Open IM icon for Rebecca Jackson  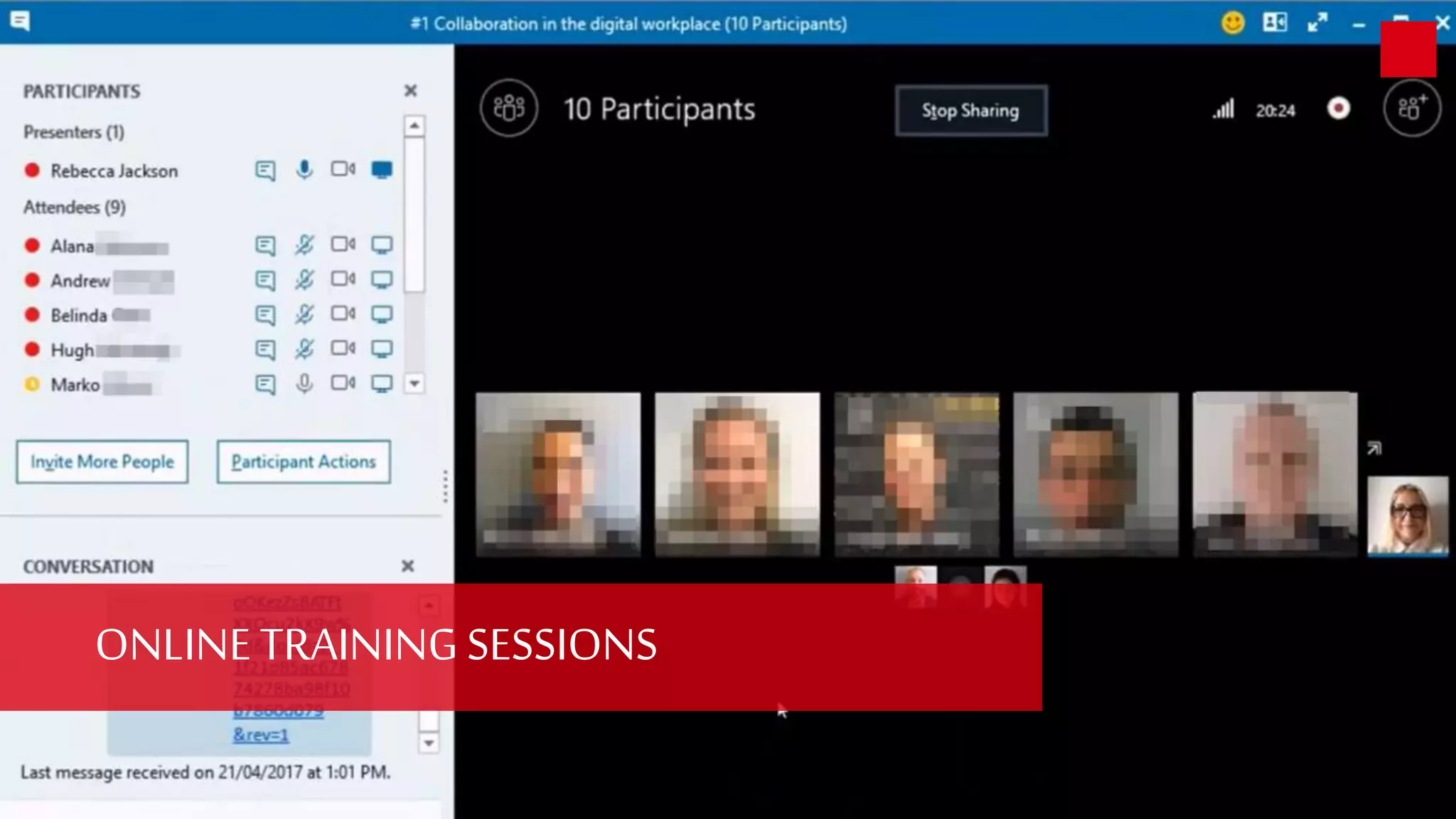coord(265,170)
